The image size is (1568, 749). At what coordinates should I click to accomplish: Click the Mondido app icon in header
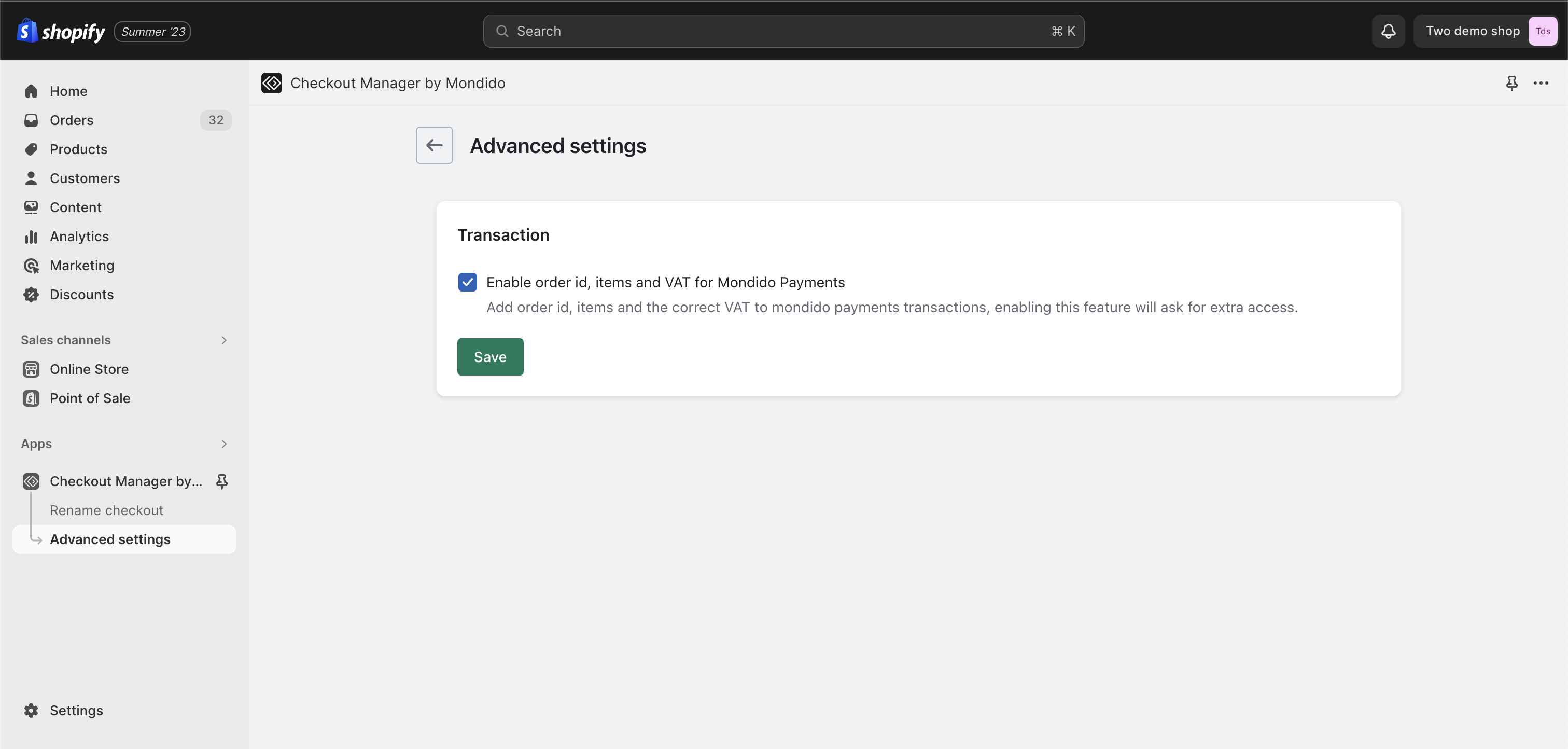point(272,83)
